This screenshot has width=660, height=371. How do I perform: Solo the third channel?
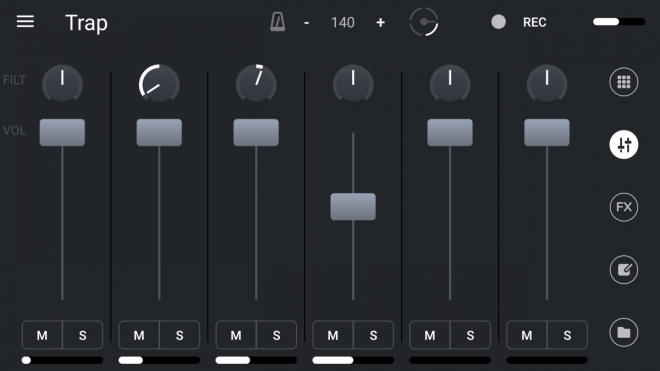[x=276, y=335]
